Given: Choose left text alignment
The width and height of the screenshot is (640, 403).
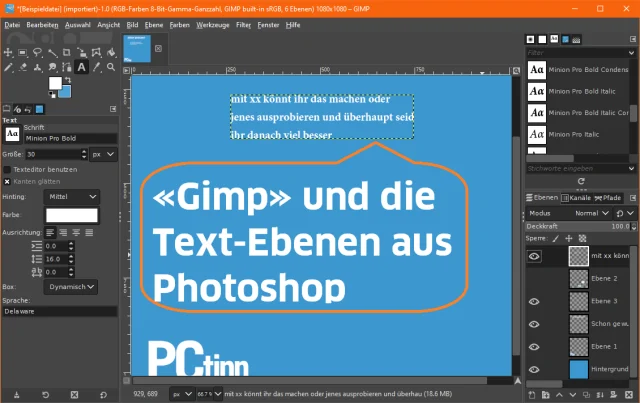Looking at the screenshot, I should [50, 233].
